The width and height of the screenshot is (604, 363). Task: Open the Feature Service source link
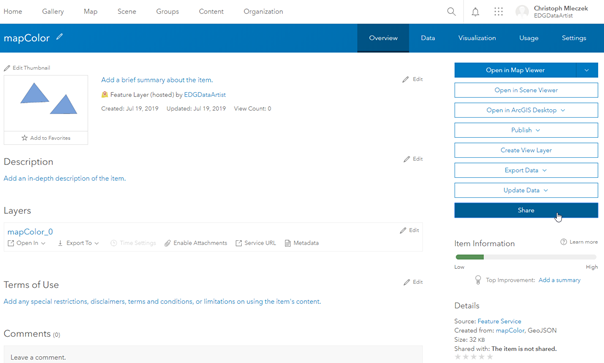pos(499,321)
